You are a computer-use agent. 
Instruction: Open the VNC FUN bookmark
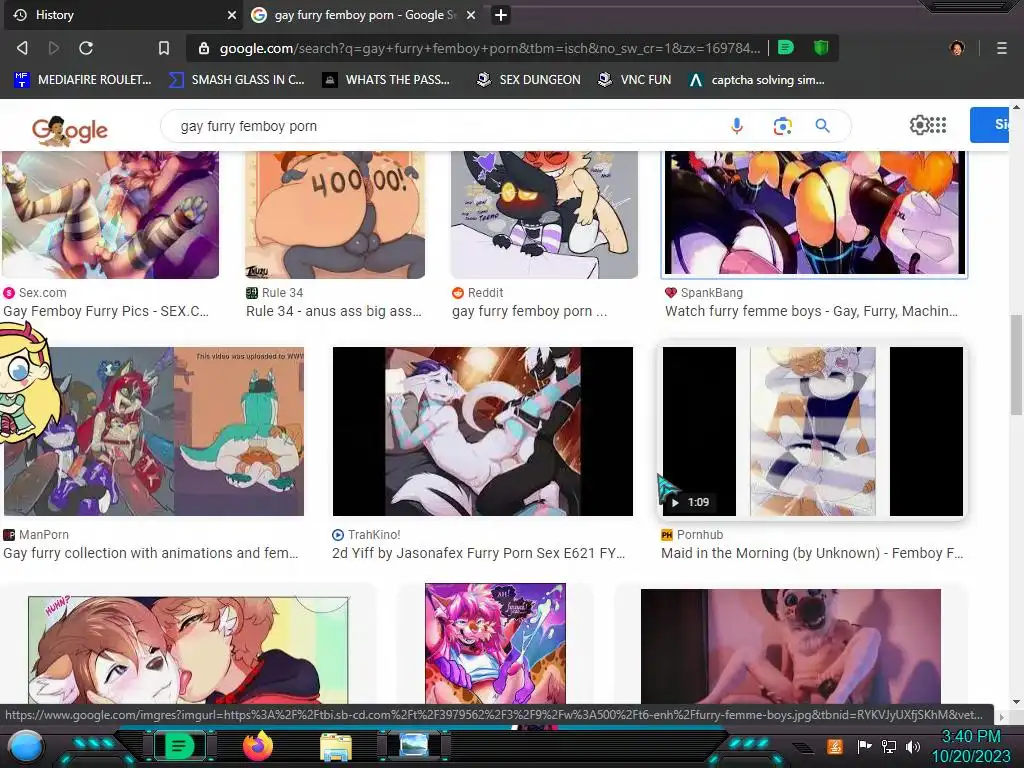[635, 80]
